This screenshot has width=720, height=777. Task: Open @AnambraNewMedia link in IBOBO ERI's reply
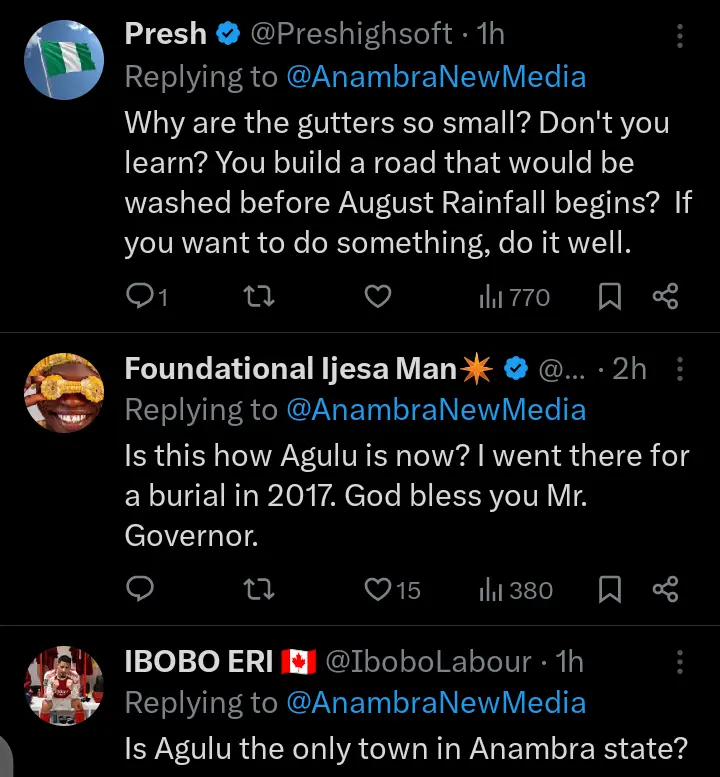(x=436, y=704)
